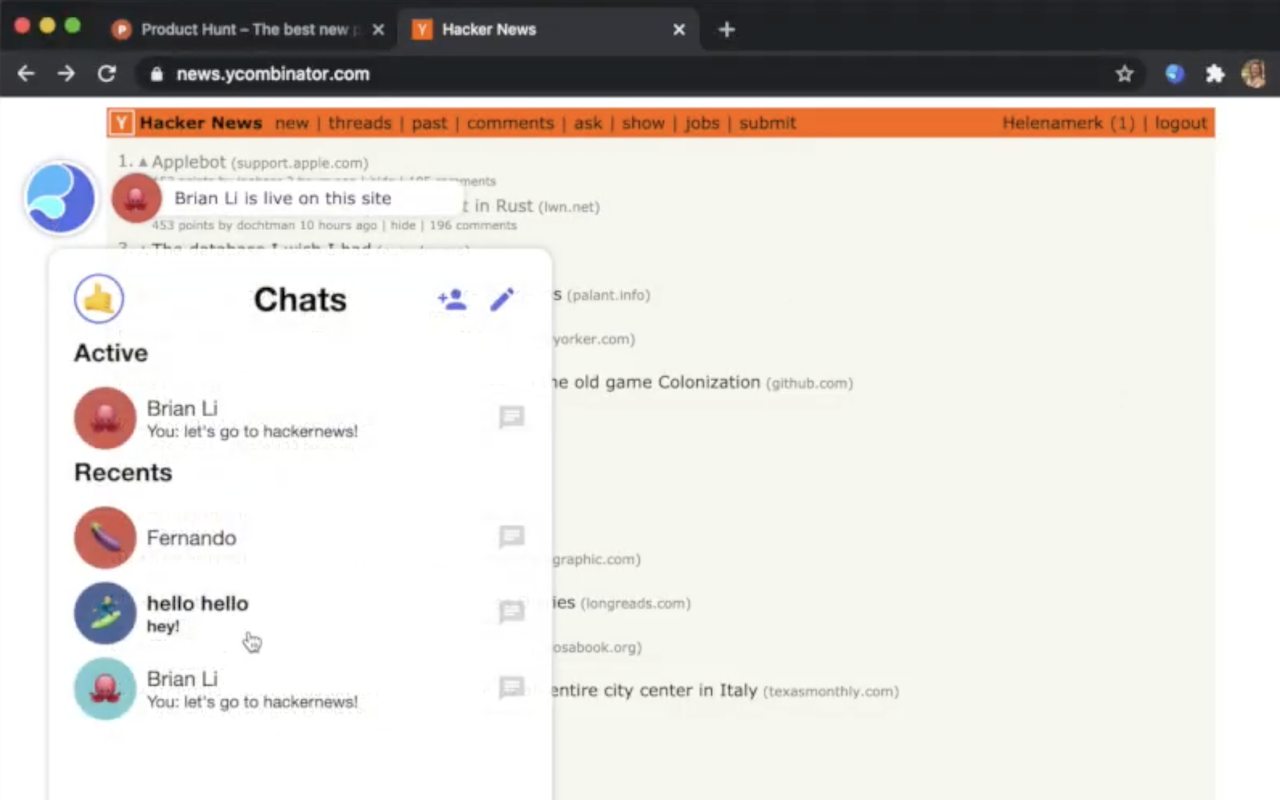Viewport: 1280px width, 800px height.
Task: Click the dochtman author link
Action: 267,226
